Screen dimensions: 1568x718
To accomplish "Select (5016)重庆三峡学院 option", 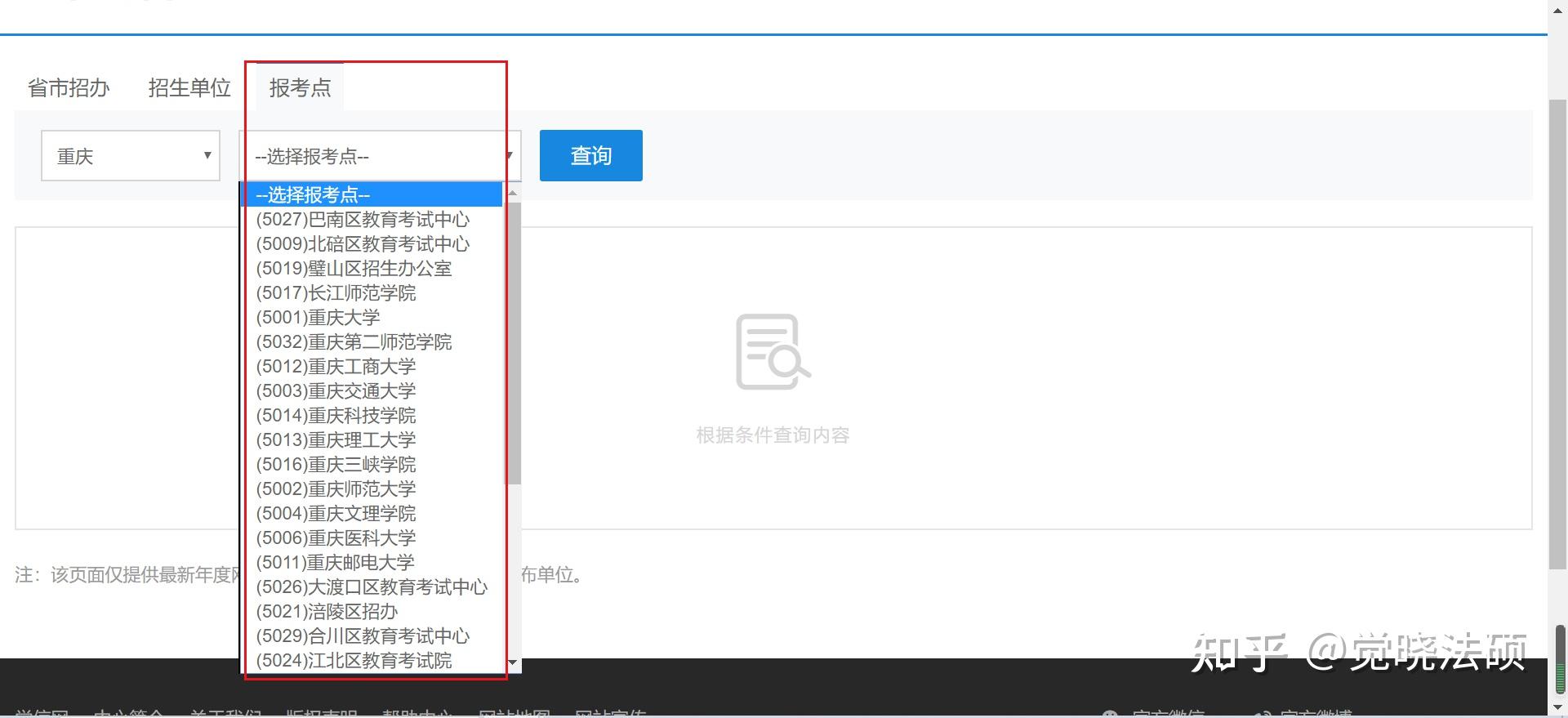I will tap(372, 464).
